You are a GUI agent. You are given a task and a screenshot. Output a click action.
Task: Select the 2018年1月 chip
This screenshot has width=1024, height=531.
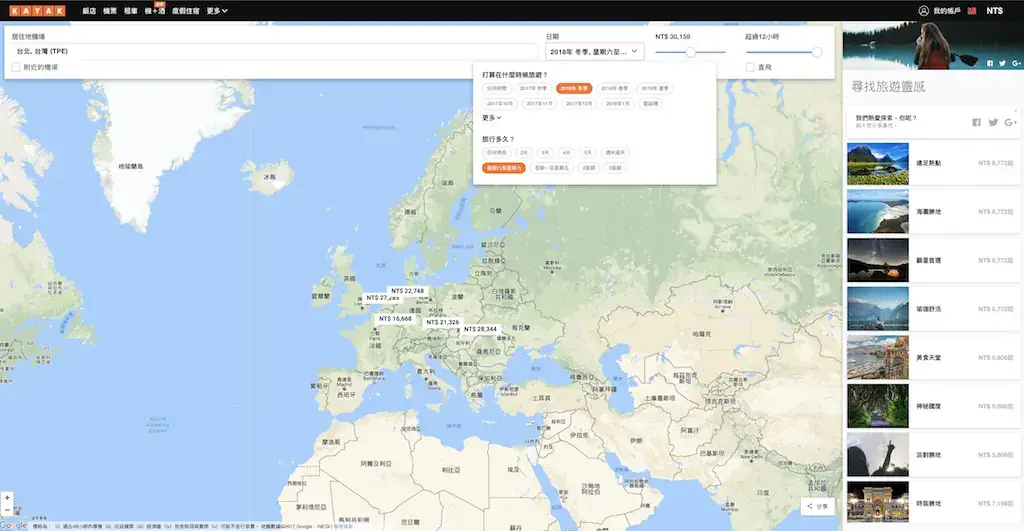coord(617,103)
